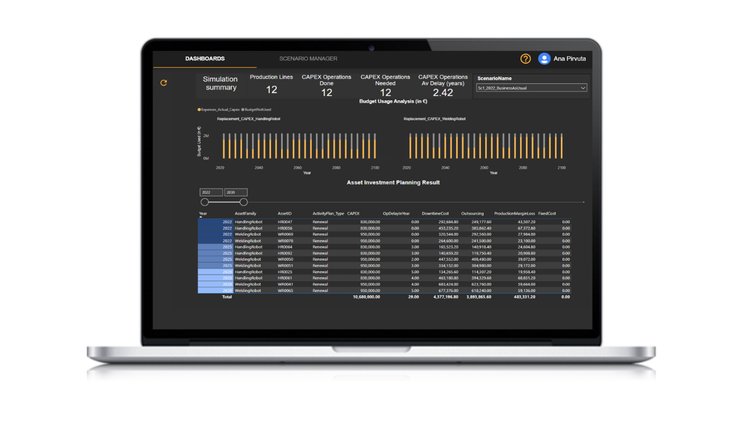The height and width of the screenshot is (422, 750).
Task: Select the WR0078 asset ID cell
Action: coord(285,241)
